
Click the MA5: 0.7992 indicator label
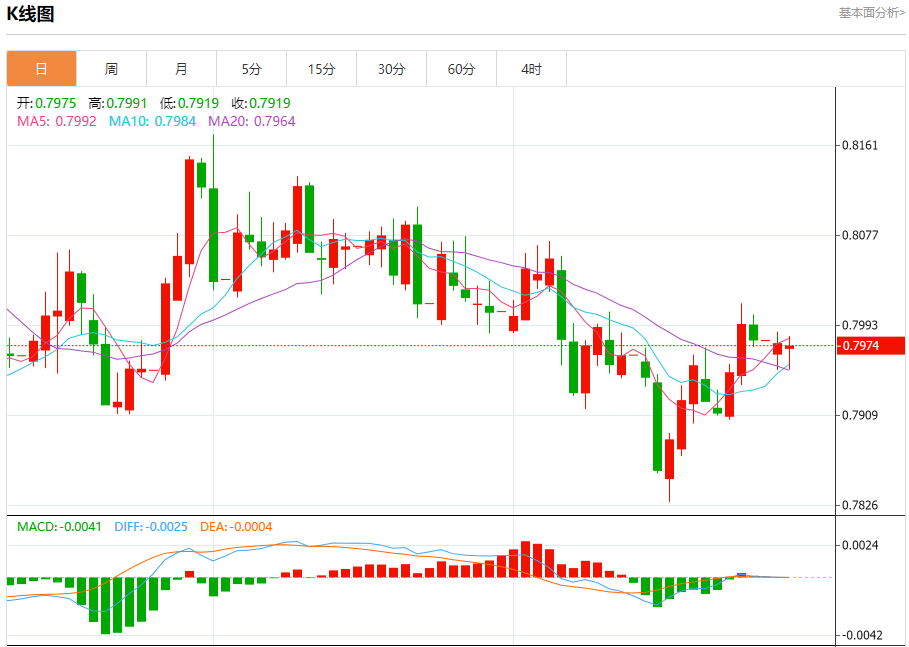[x=57, y=121]
